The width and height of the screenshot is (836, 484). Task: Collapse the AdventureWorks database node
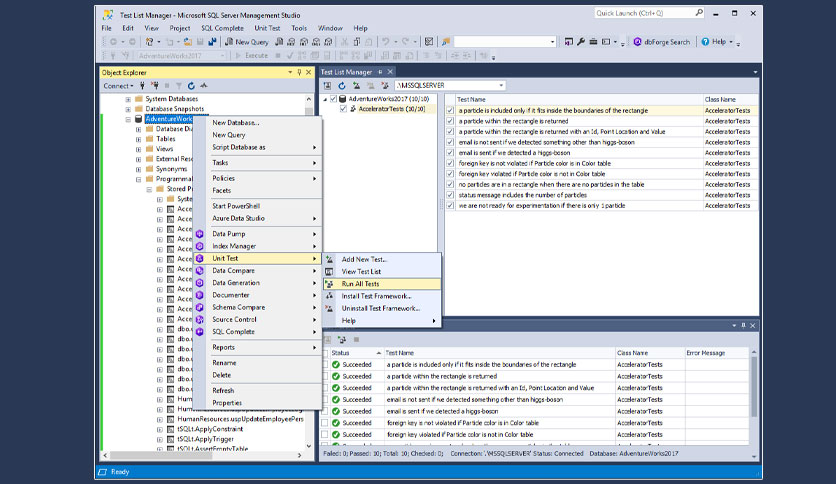128,119
